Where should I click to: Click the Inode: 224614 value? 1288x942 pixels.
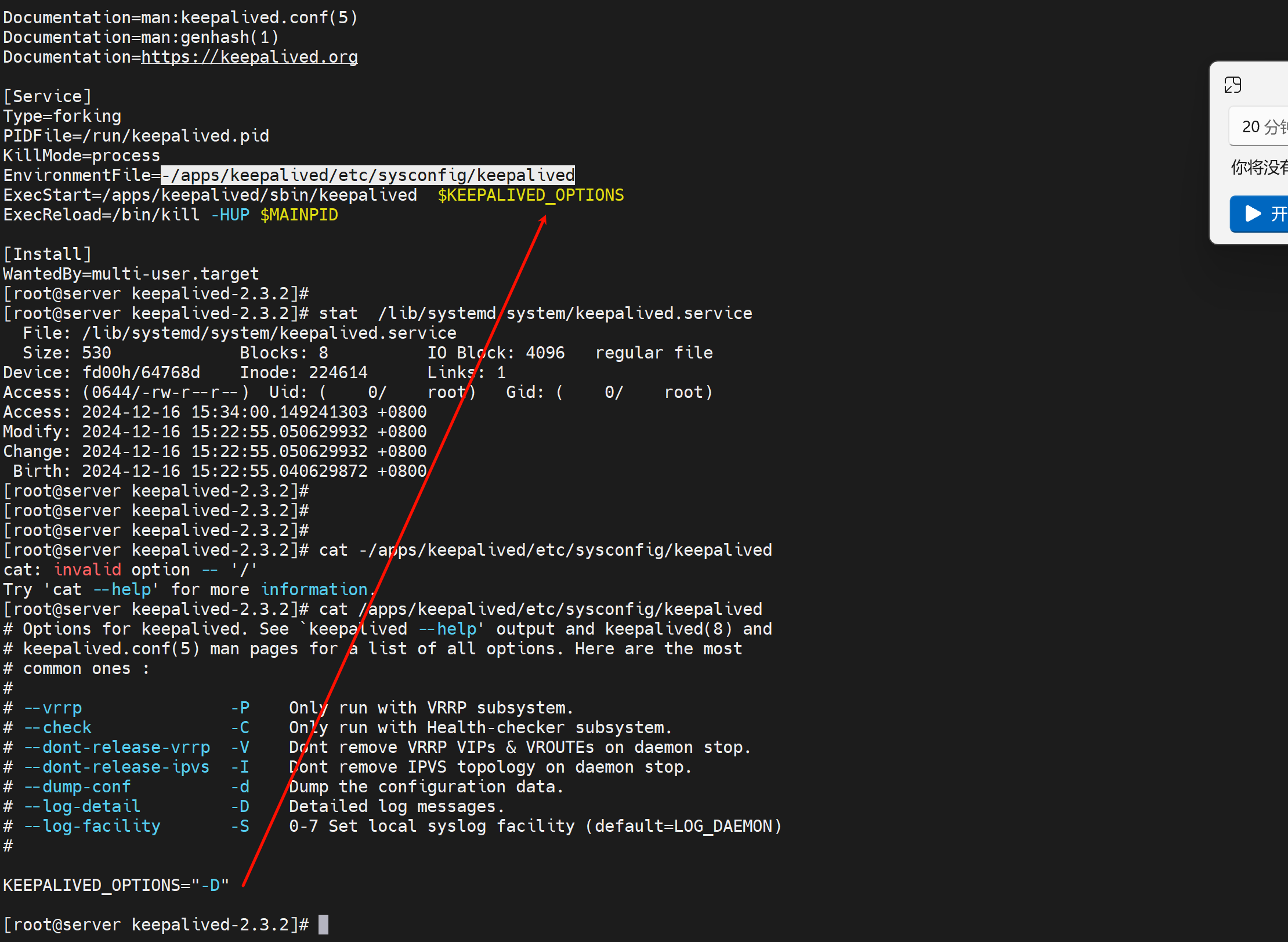(x=303, y=372)
